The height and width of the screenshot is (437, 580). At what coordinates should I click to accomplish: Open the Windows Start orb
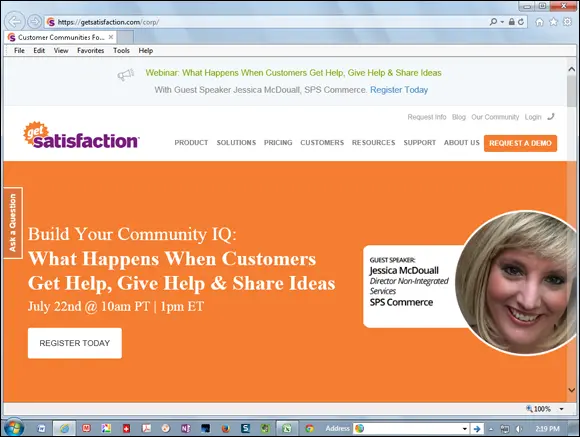click(x=14, y=428)
